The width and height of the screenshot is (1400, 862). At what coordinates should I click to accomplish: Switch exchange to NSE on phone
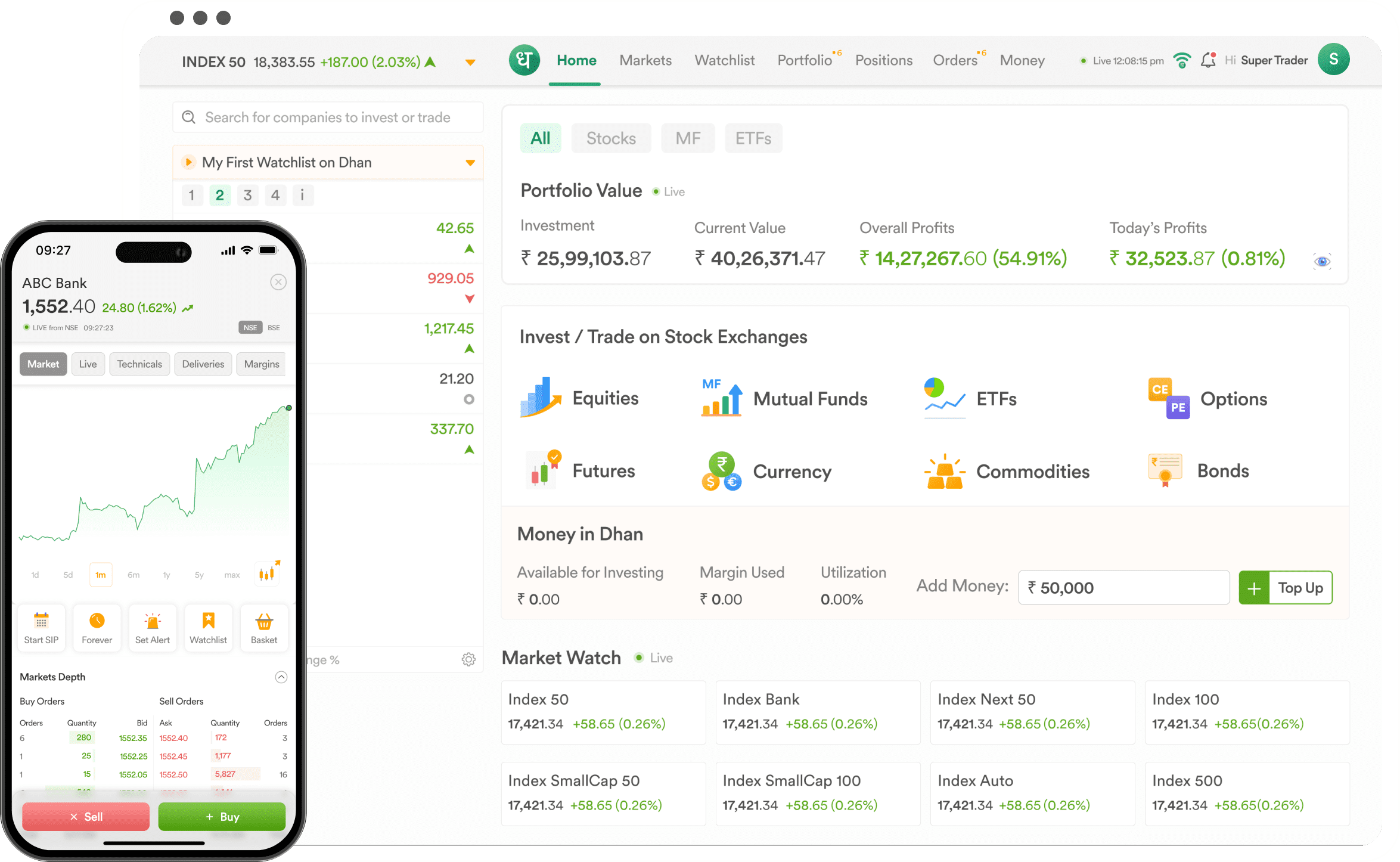[x=250, y=327]
